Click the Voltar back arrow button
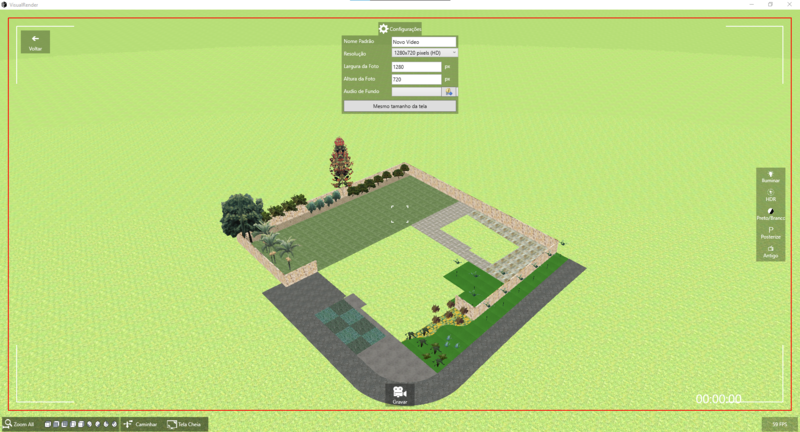The width and height of the screenshot is (800, 432). tap(35, 41)
